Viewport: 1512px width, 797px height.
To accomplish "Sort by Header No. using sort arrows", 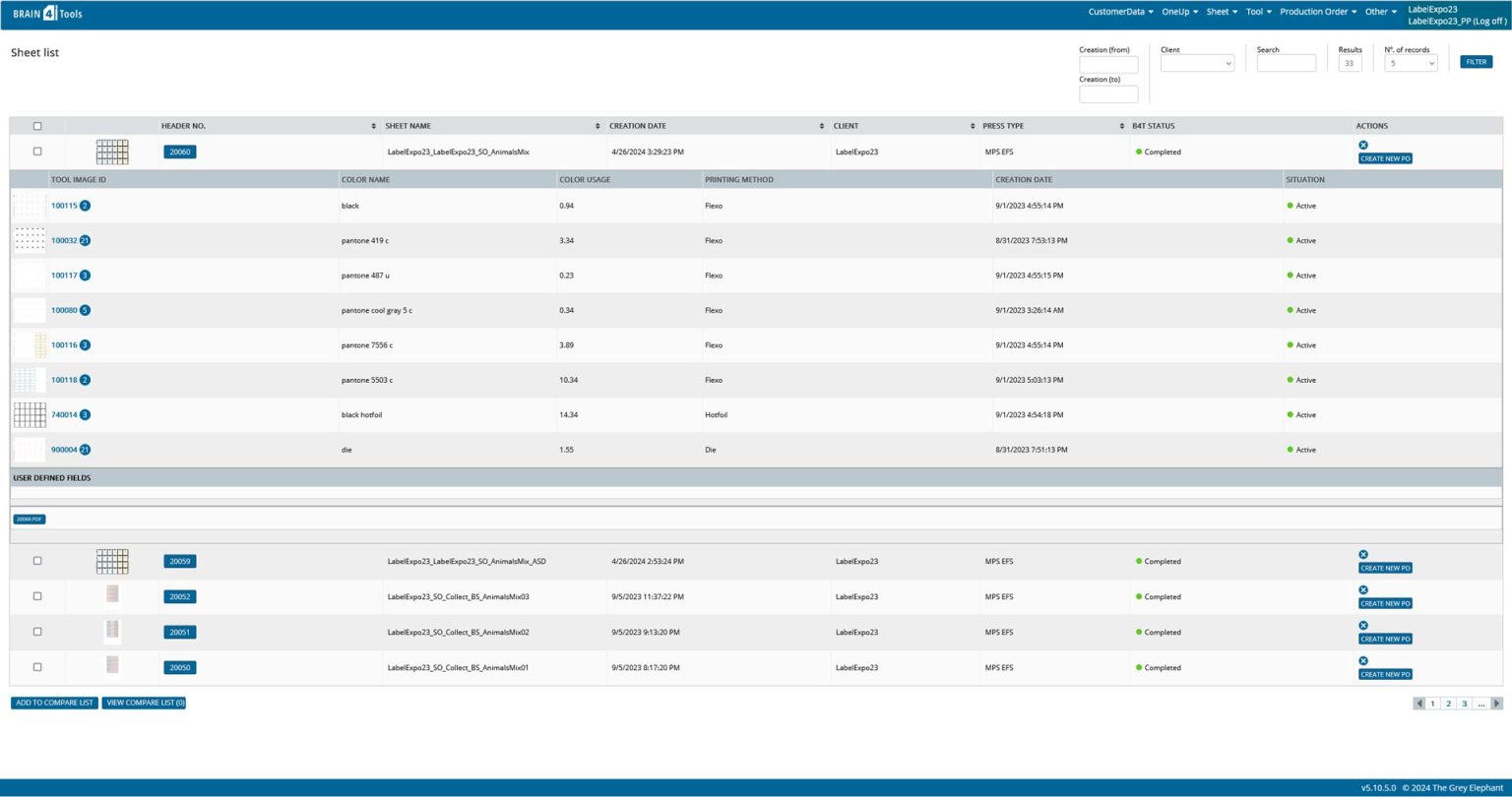I will (373, 126).
